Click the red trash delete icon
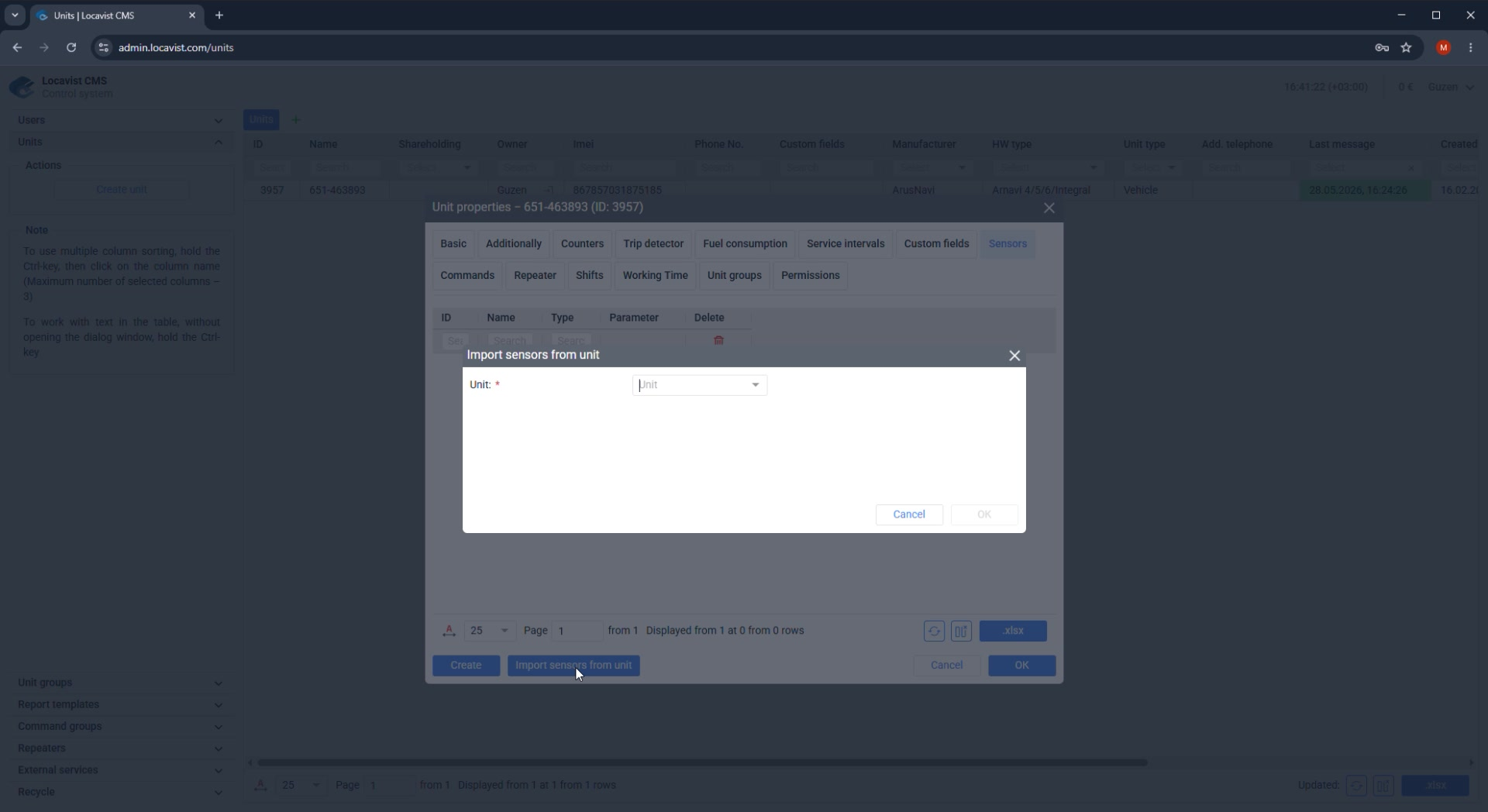The image size is (1488, 812). (718, 340)
